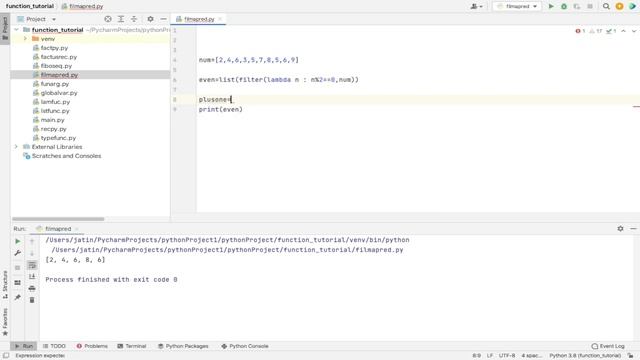Run with coverage icon in top toolbar
640x360 pixels.
(577, 6)
